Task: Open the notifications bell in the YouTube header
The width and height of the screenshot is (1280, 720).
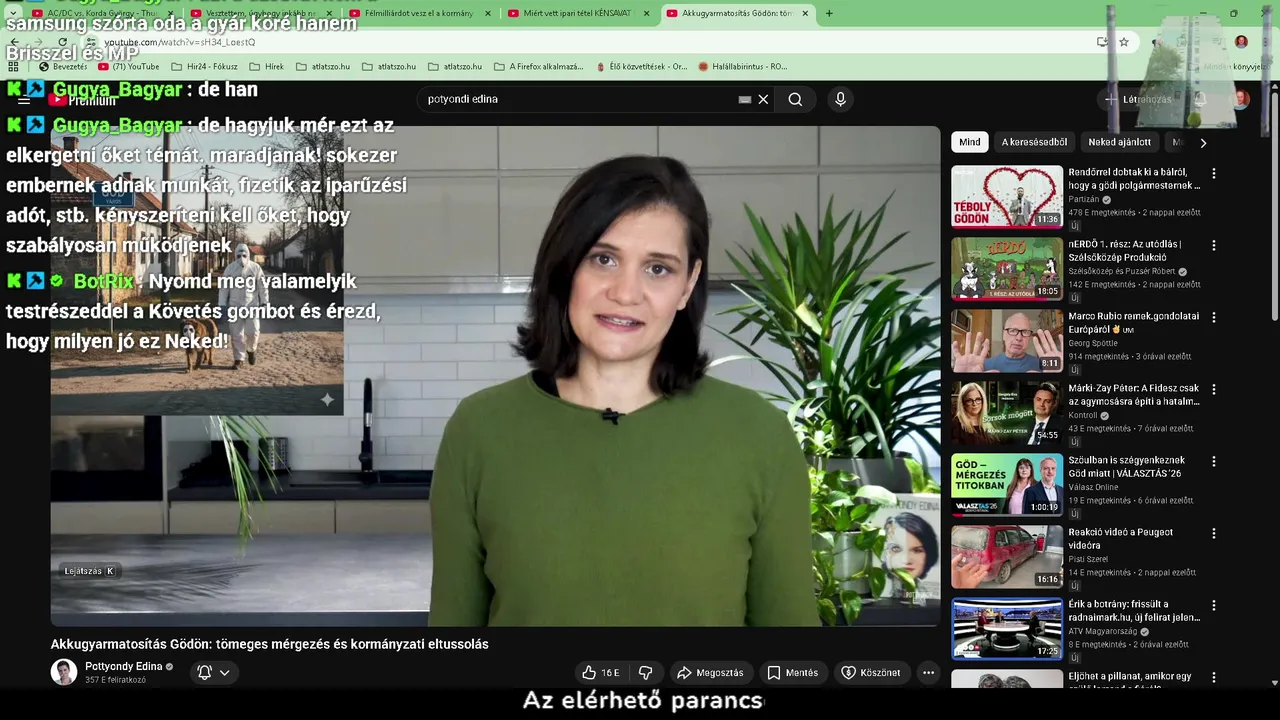Action: [x=1201, y=99]
